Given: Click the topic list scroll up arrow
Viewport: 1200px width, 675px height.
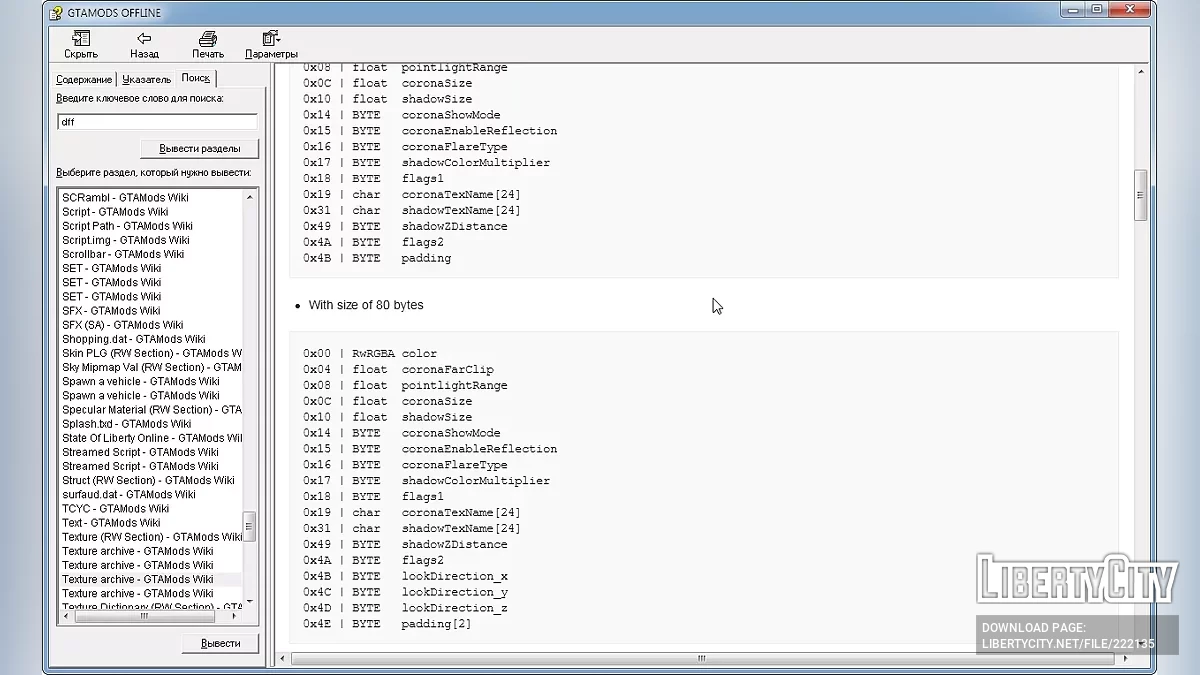Looking at the screenshot, I should point(250,197).
